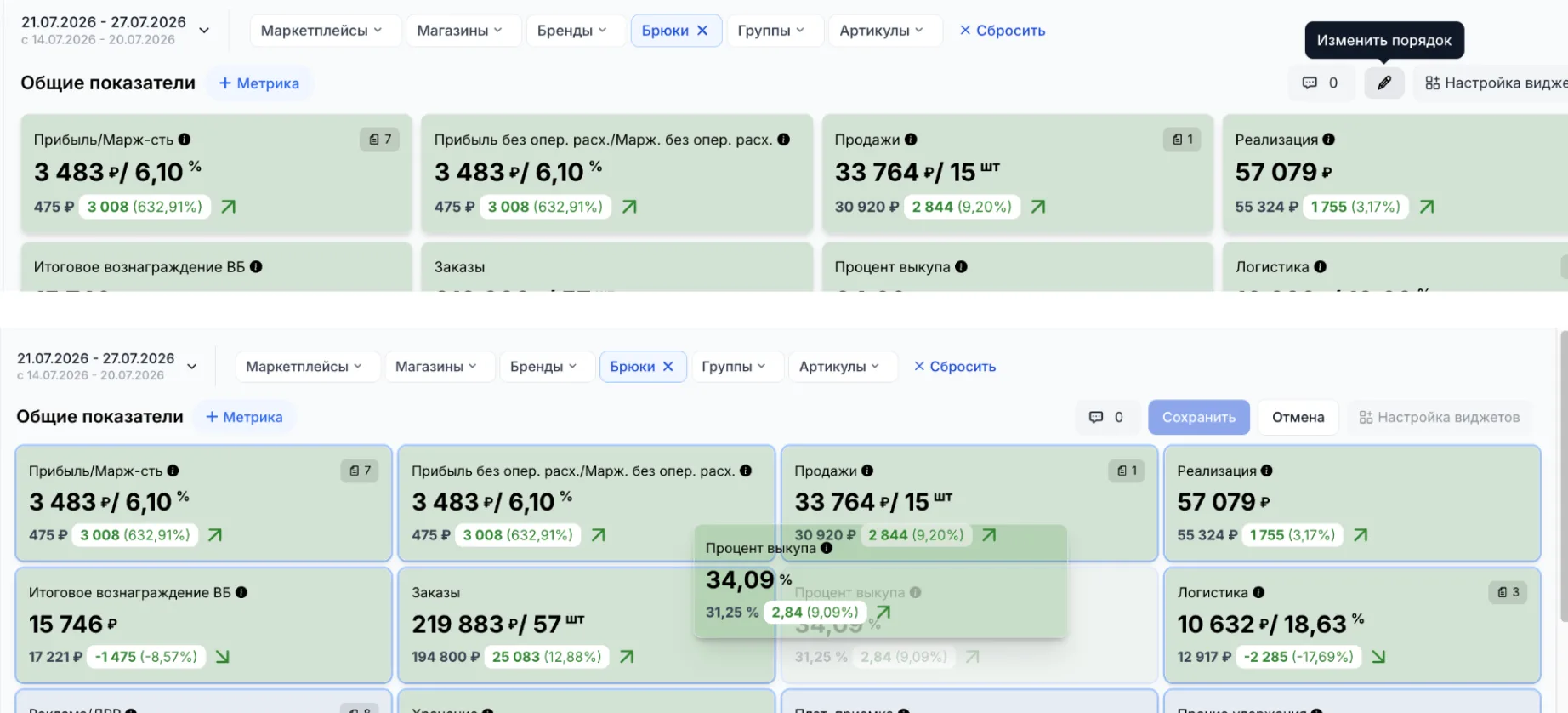Click the vertical scrollbar in lower view
This screenshot has height=713, width=1568.
click(1564, 476)
